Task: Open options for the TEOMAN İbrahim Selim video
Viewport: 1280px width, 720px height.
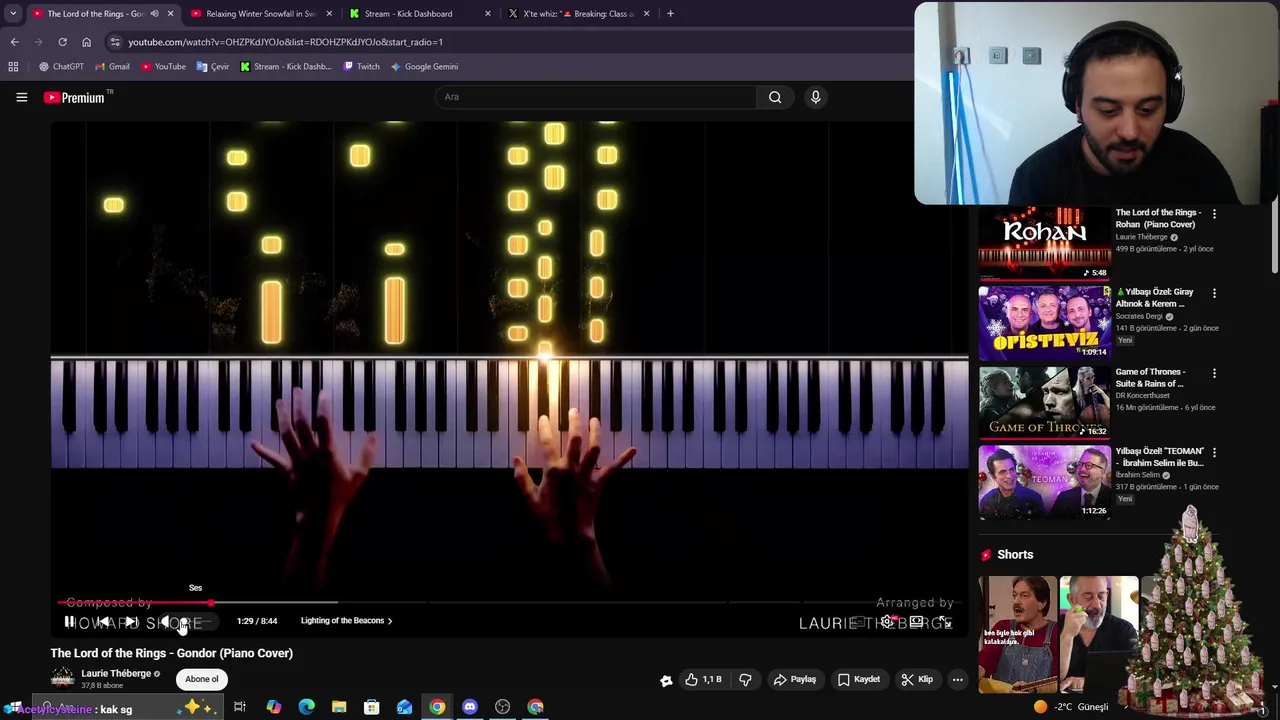Action: point(1214,452)
